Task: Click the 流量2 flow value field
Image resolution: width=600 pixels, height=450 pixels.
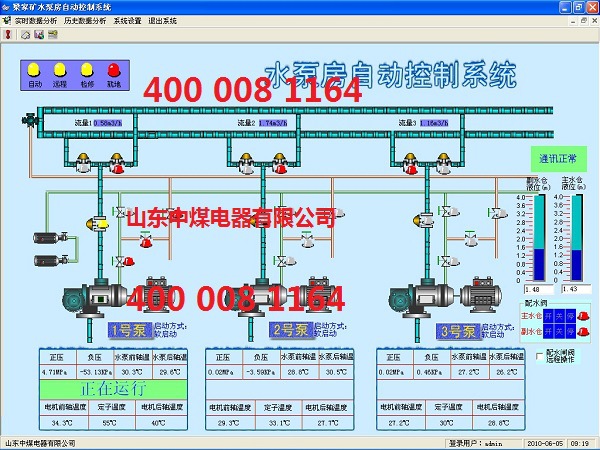Action: 273,123
